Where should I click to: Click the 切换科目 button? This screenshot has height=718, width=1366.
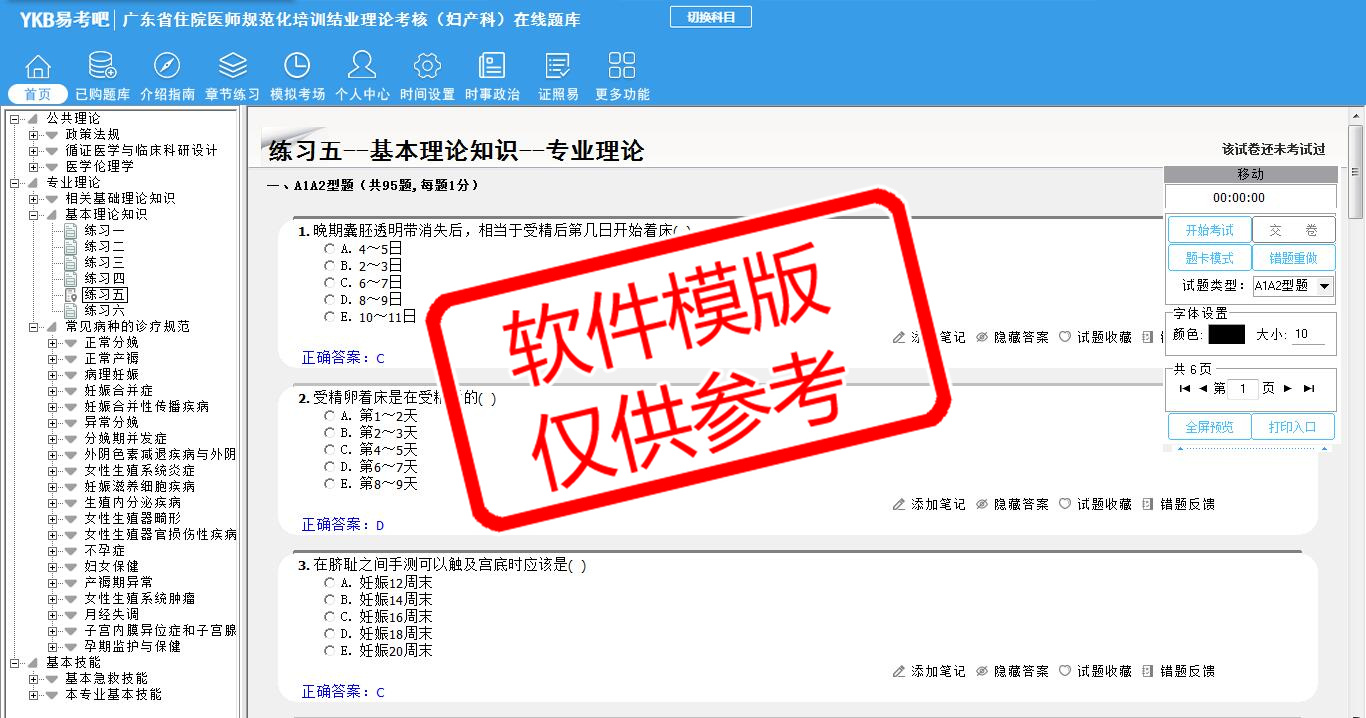point(710,17)
